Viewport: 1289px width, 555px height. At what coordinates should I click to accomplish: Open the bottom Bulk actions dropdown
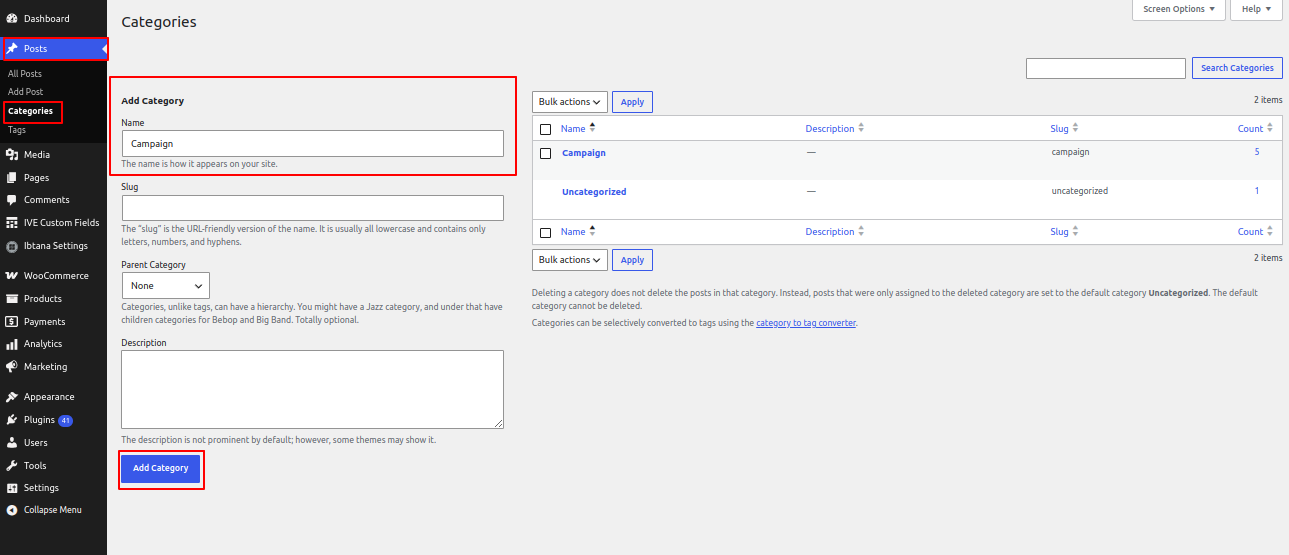coord(570,260)
